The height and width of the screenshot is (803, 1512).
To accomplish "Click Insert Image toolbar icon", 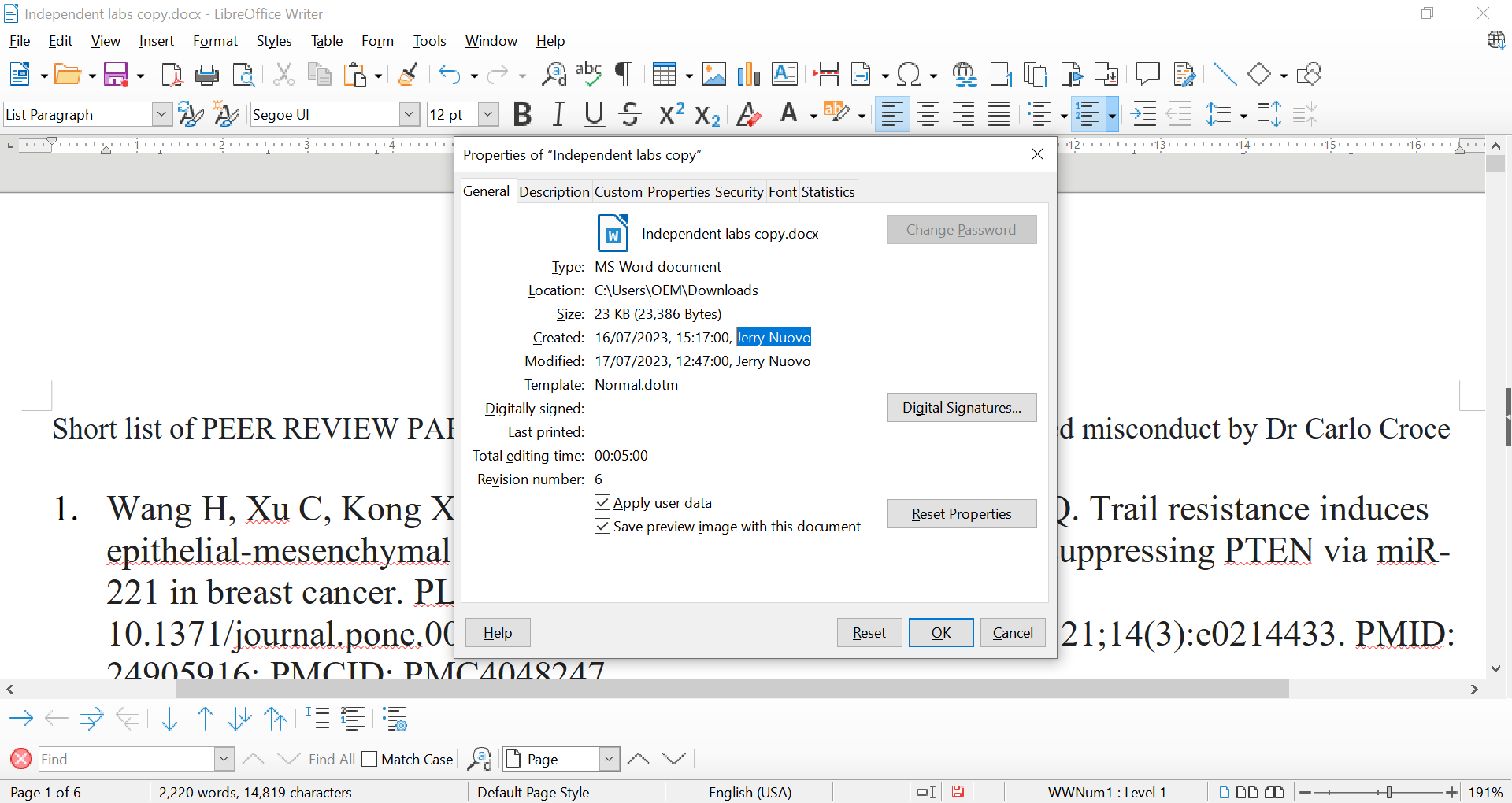I will (713, 75).
